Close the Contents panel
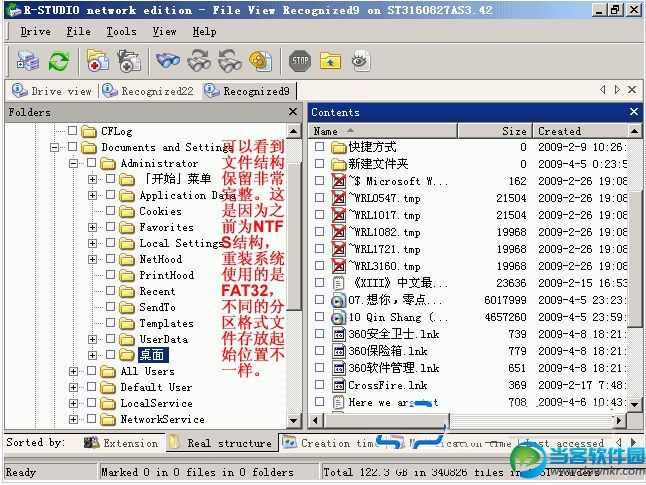Screen dimensions: 646x485 (634, 112)
